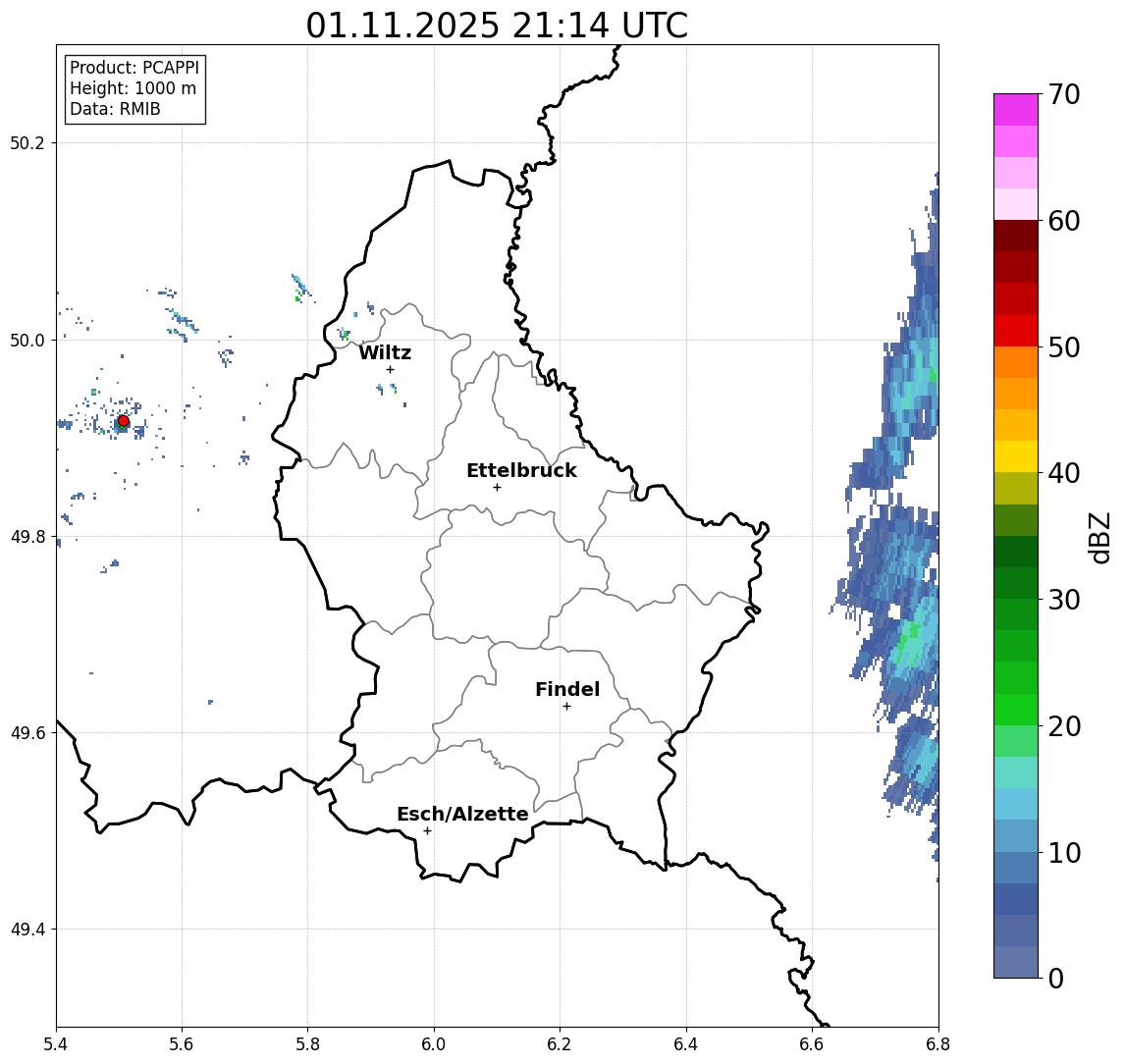Click the bright green swatch above 20 dBZ

pos(1016,709)
